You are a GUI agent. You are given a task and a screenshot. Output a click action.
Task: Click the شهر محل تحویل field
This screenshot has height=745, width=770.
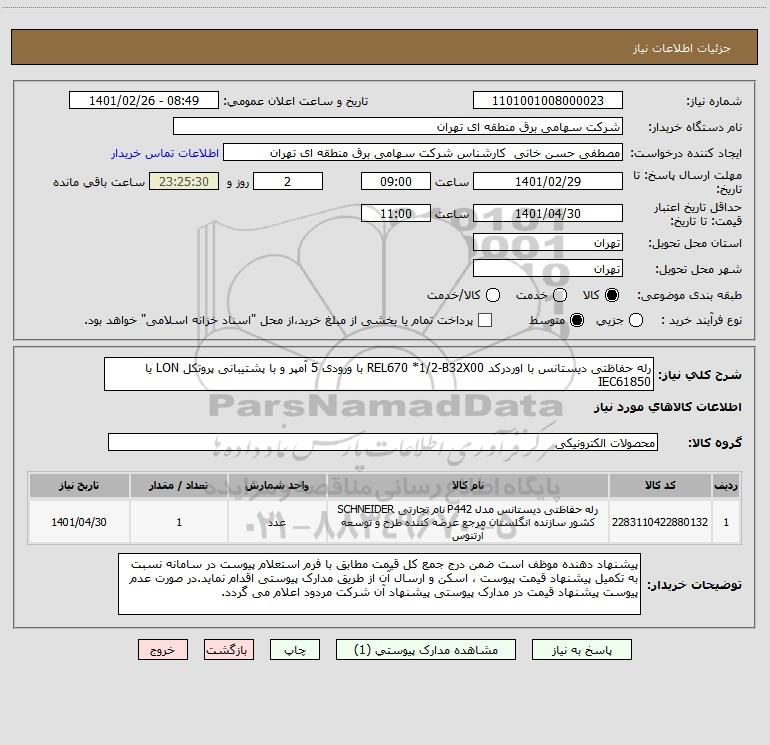tap(548, 269)
